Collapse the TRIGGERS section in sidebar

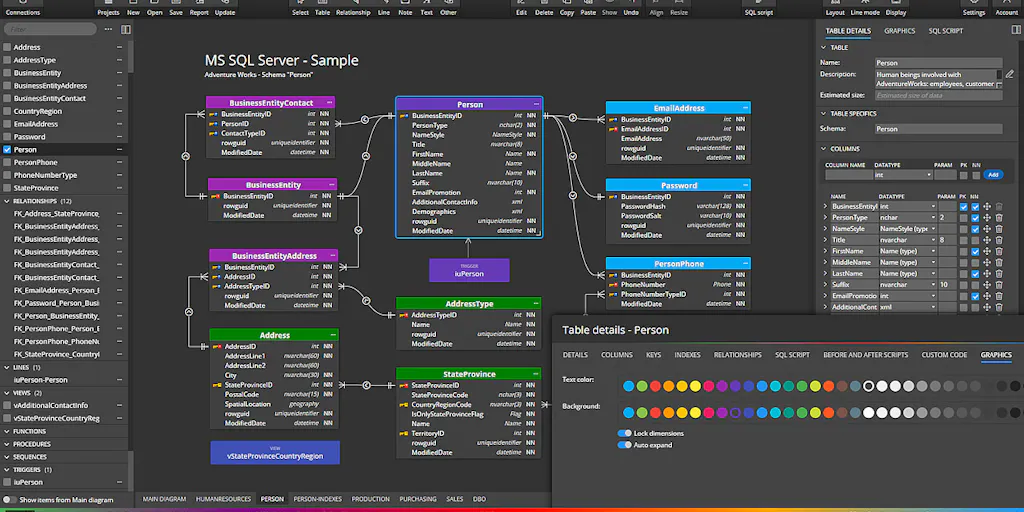coord(7,470)
